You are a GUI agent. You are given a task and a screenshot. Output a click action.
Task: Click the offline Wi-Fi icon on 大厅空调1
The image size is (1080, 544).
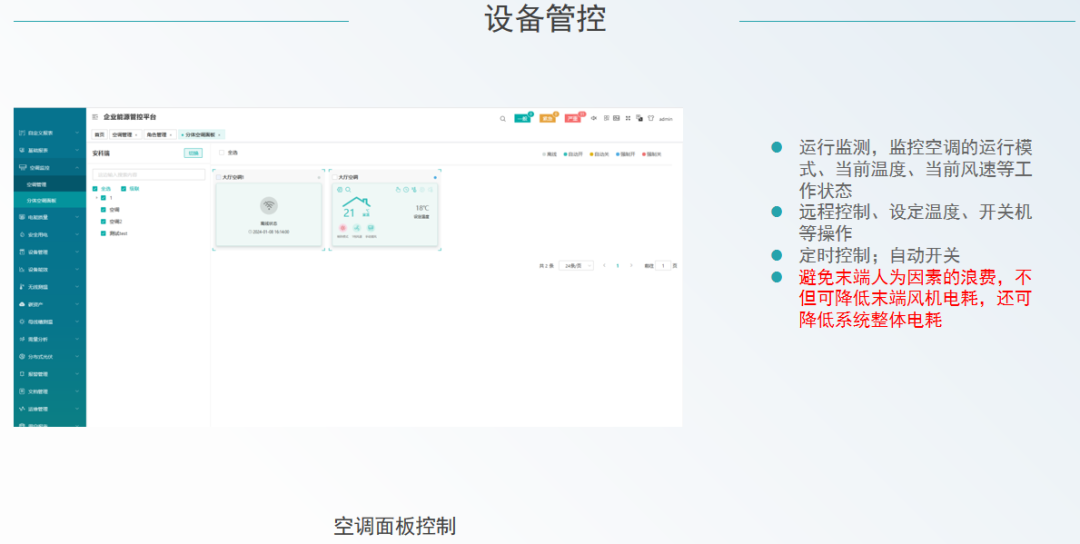coord(269,205)
